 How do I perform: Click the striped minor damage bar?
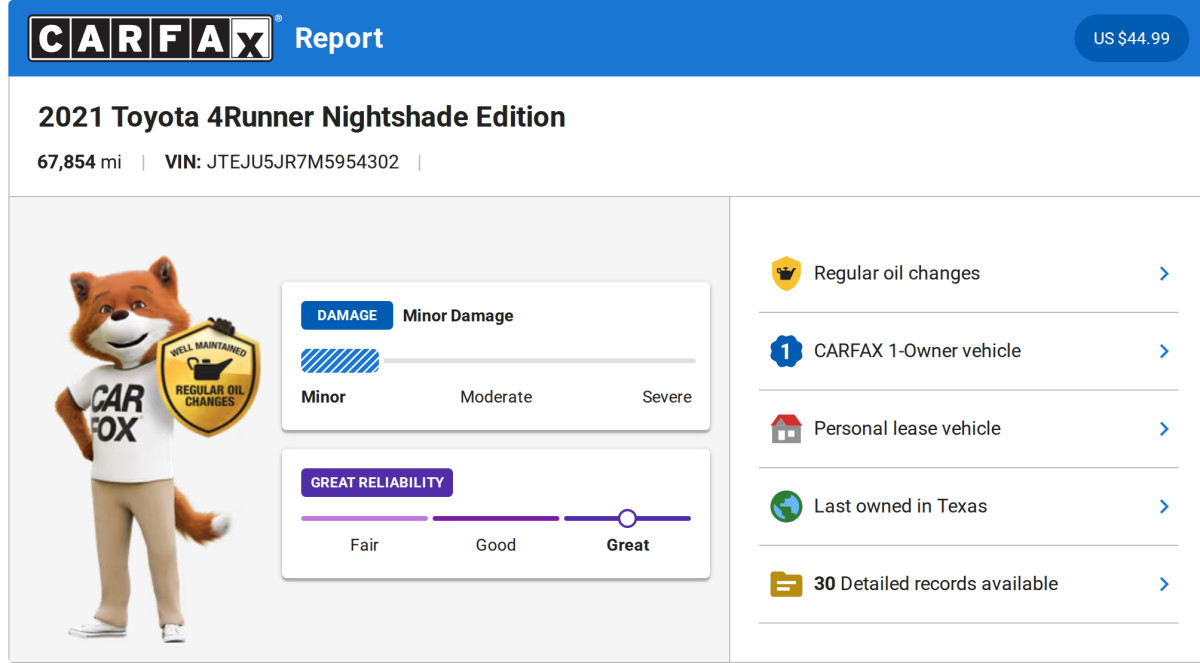[340, 360]
